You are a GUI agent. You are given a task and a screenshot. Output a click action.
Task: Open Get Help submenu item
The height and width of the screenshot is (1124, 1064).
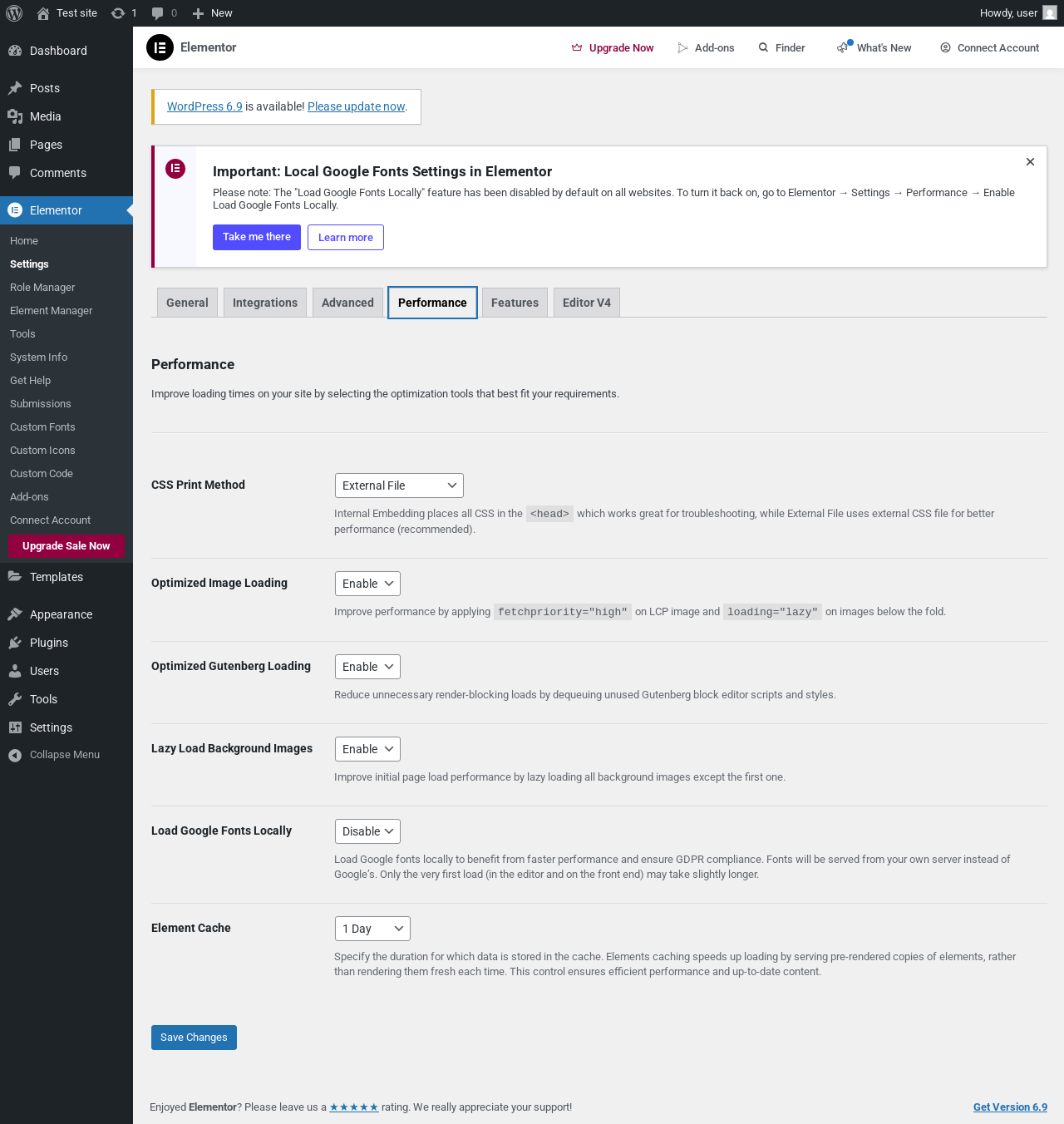[x=30, y=381]
